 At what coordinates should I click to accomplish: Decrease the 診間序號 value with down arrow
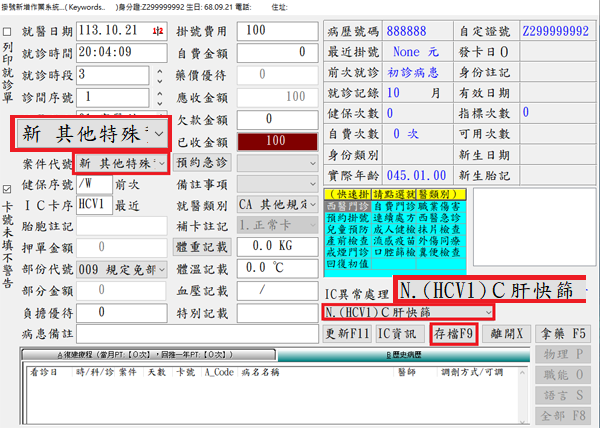pos(159,101)
